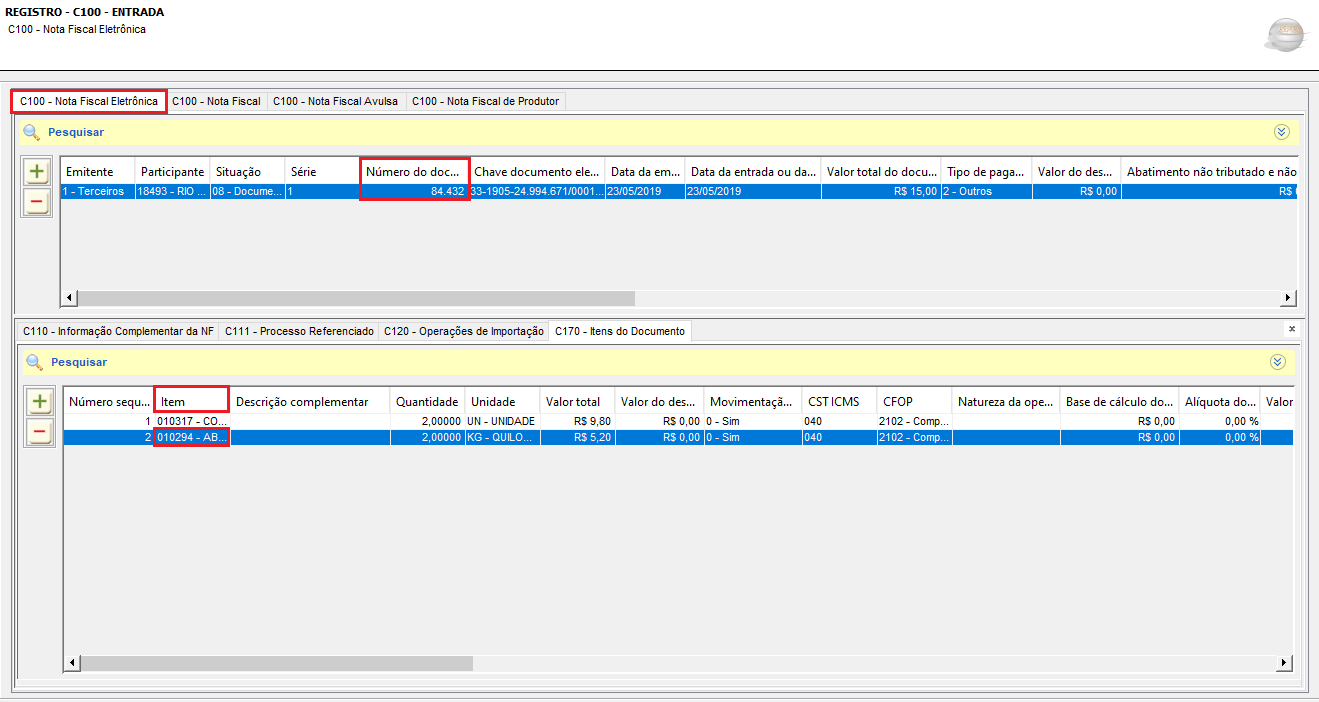Select the C170 - Itens do Documento tab
Image resolution: width=1319 pixels, height=702 pixels.
click(x=620, y=331)
